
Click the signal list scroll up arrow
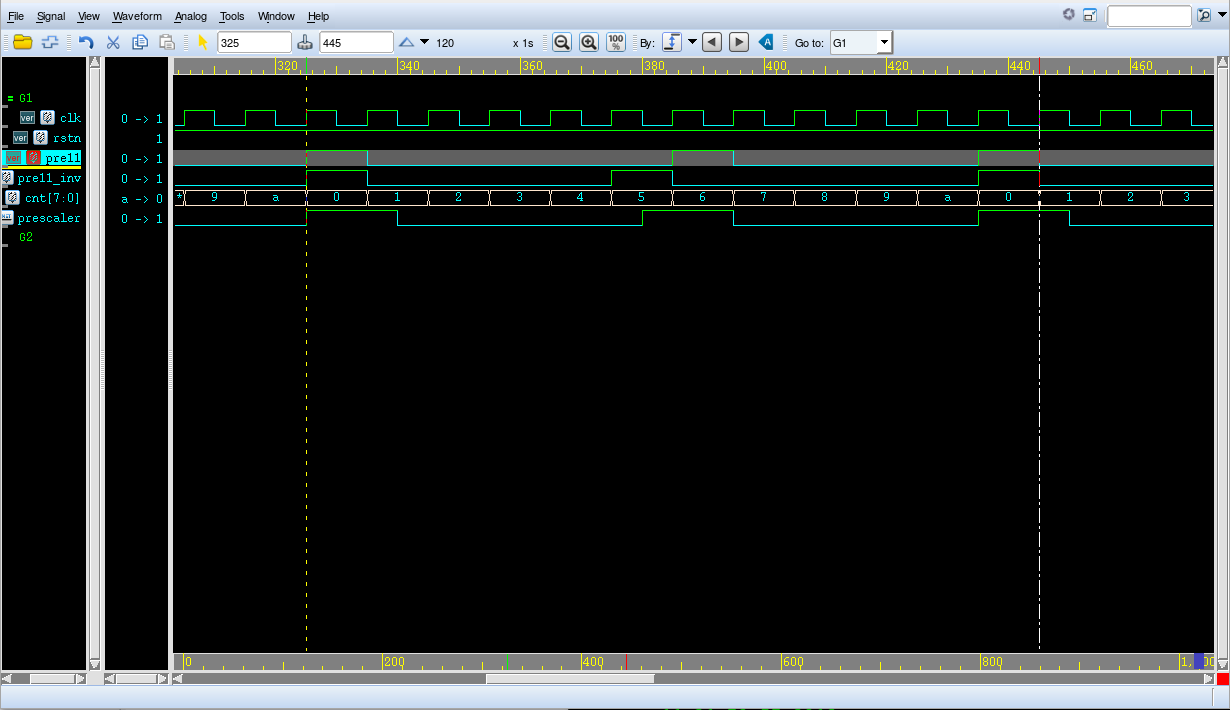tap(95, 63)
